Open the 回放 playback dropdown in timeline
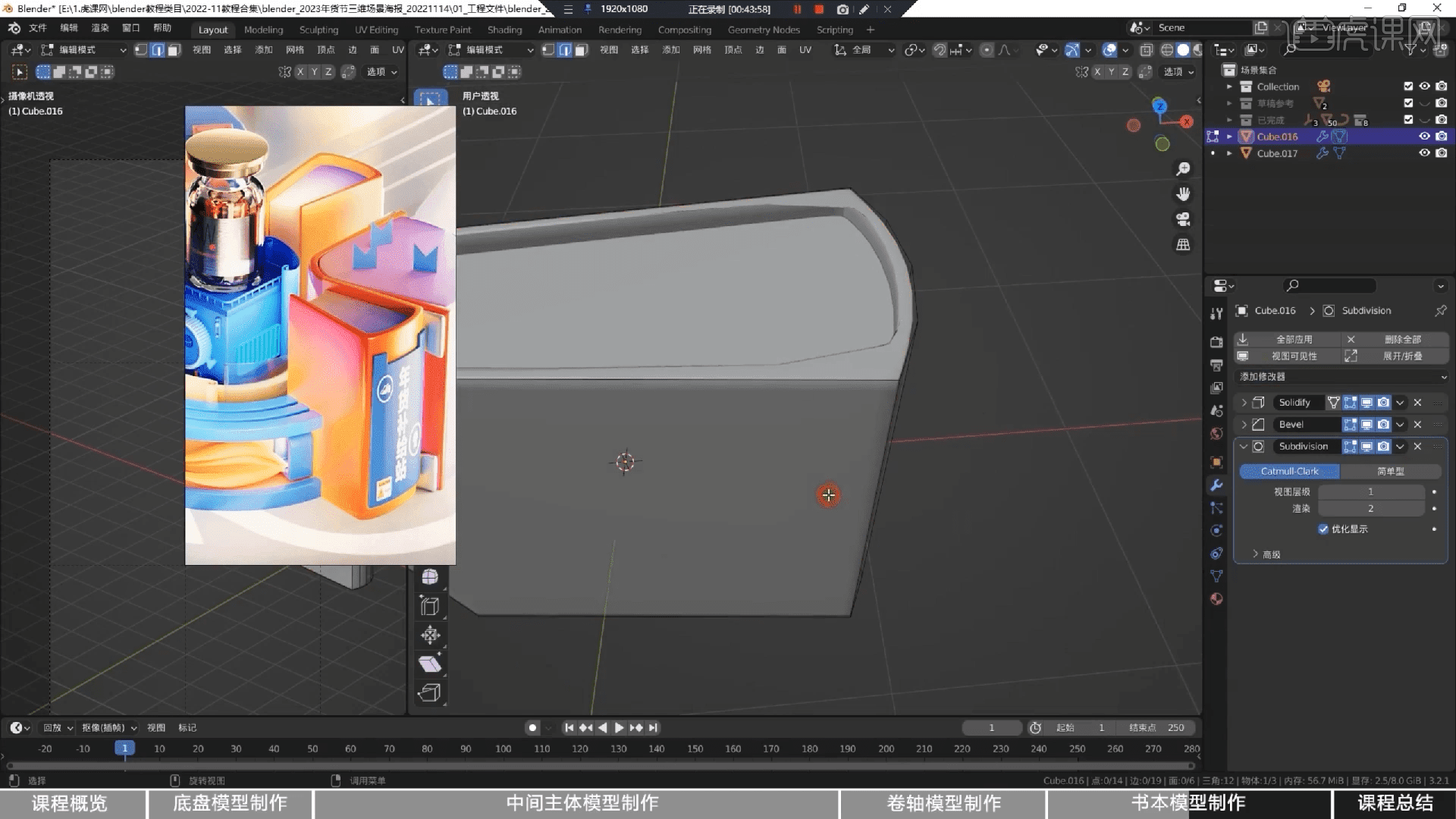 click(x=58, y=728)
